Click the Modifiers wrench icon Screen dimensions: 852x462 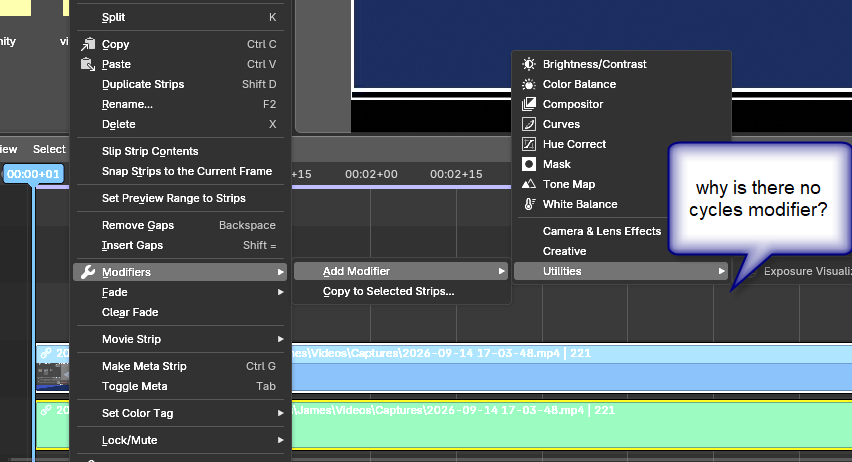pos(88,272)
